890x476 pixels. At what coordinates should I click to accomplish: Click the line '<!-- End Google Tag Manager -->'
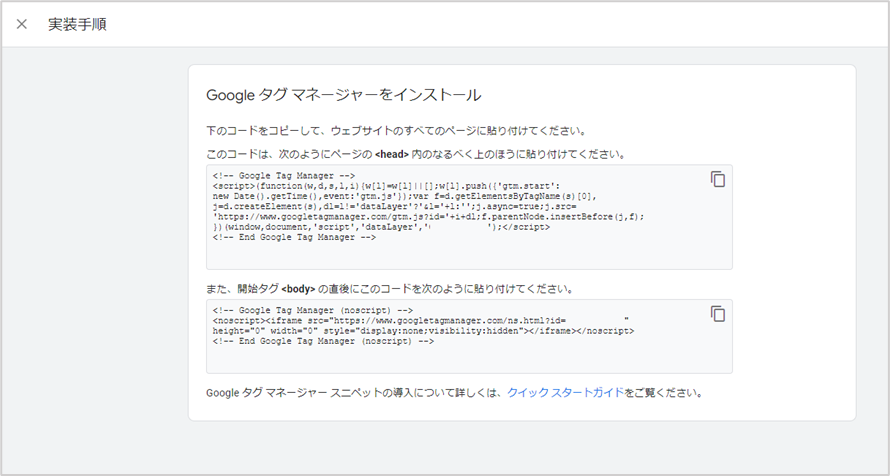294,237
